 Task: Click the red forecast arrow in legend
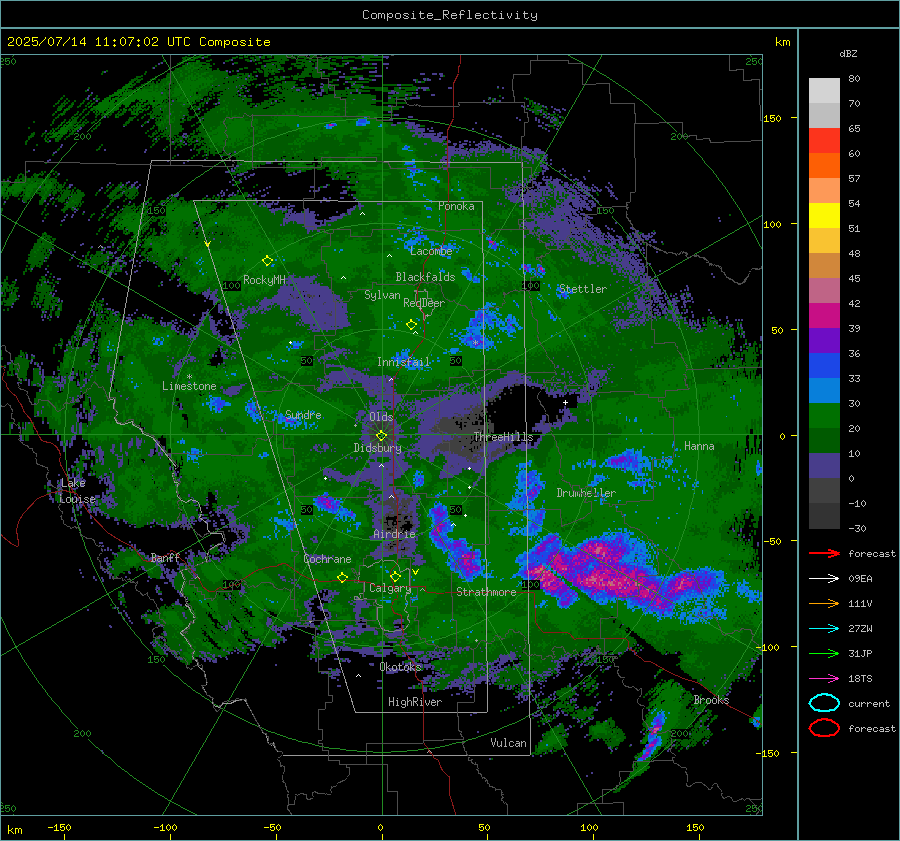pyautogui.click(x=824, y=553)
